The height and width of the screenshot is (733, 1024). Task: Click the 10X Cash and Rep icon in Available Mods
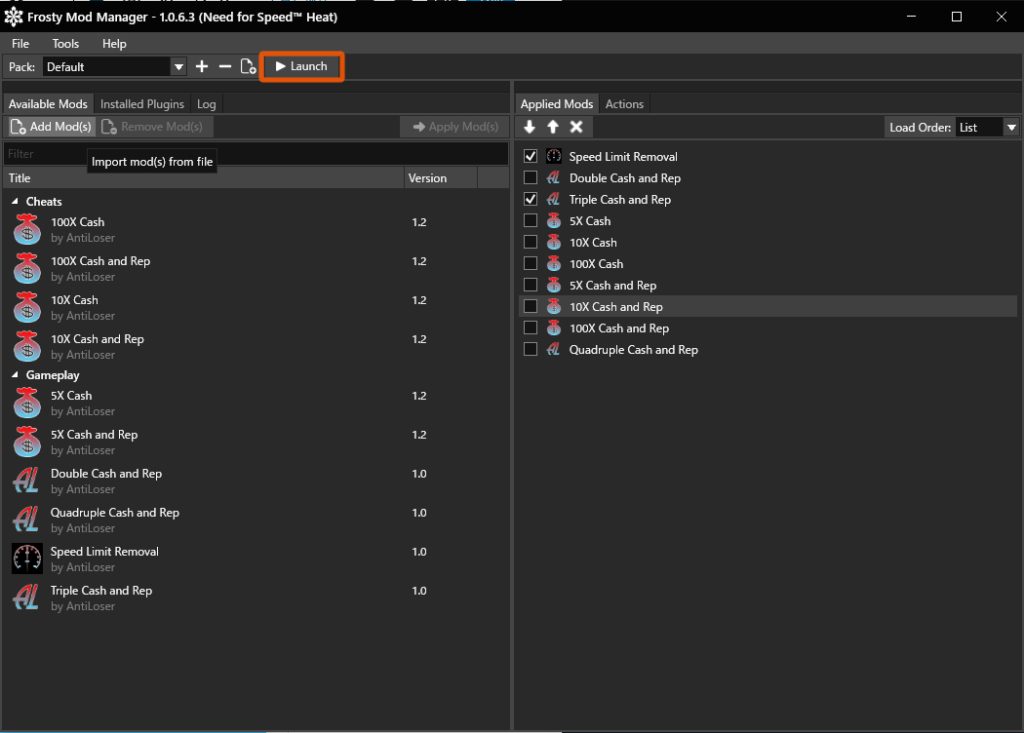27,347
